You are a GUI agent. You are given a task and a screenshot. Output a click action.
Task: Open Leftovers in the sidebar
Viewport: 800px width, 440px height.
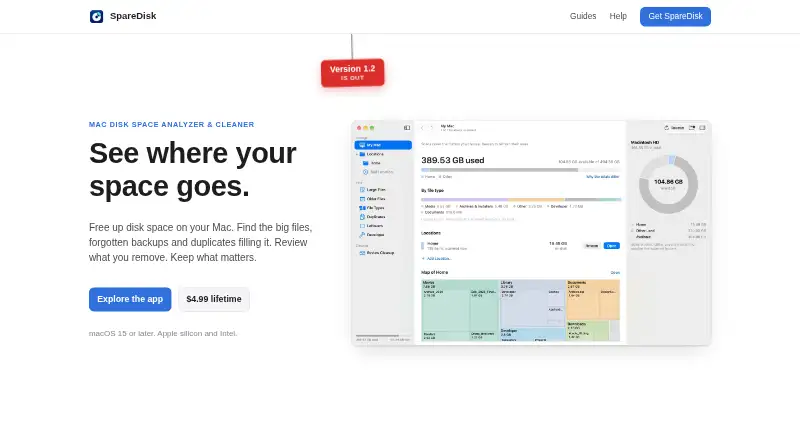(371, 226)
